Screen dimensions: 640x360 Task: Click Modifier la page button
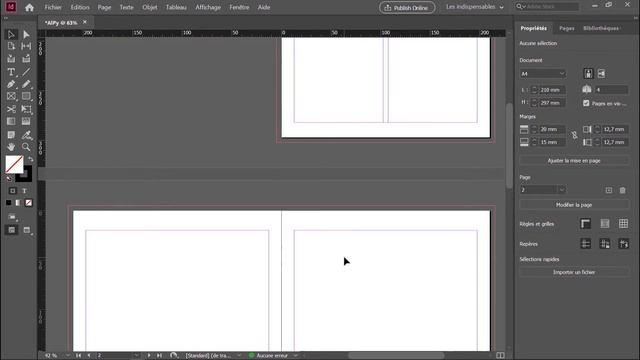tap(574, 205)
